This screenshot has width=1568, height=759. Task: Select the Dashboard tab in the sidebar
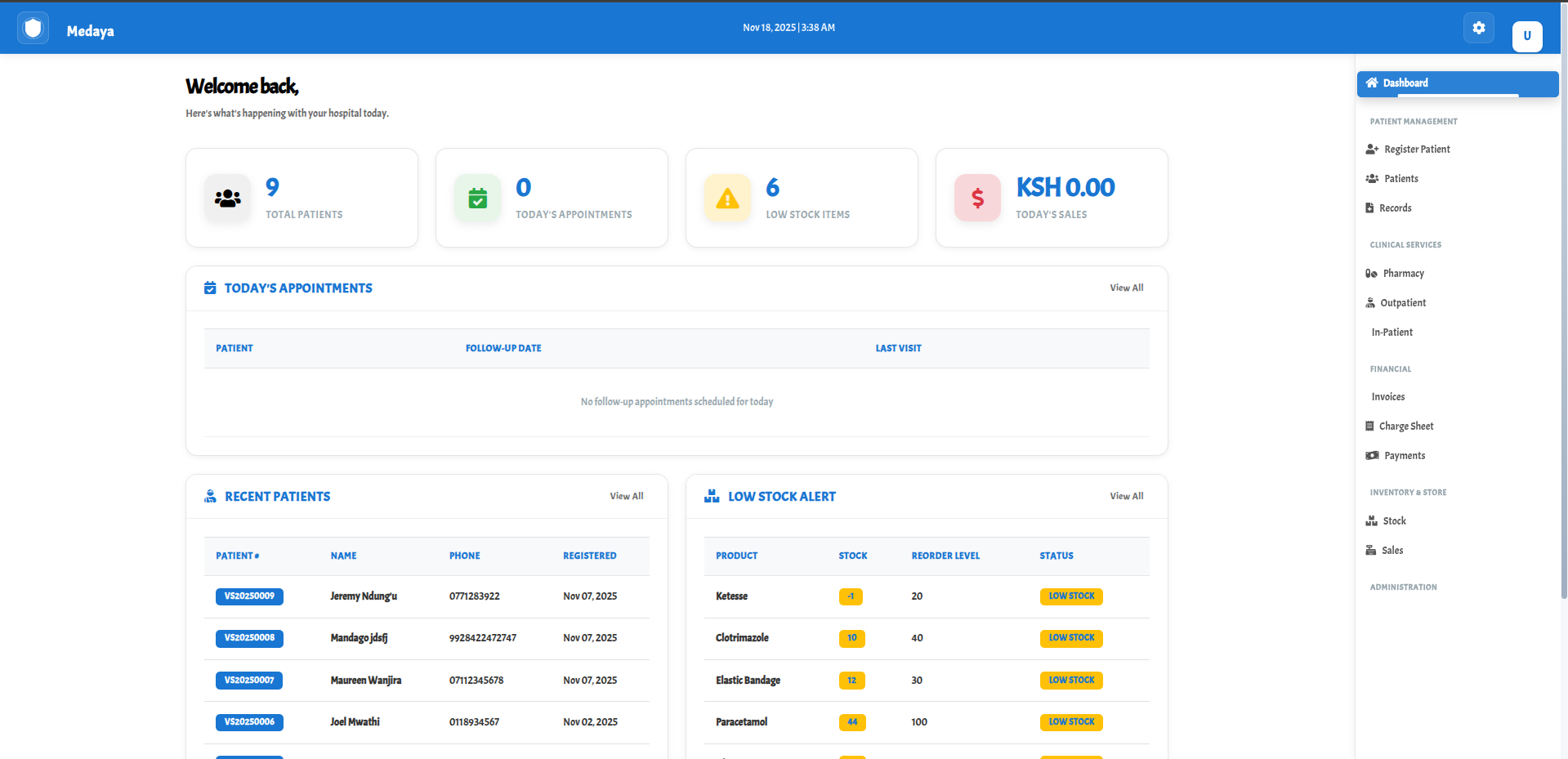tap(1457, 83)
